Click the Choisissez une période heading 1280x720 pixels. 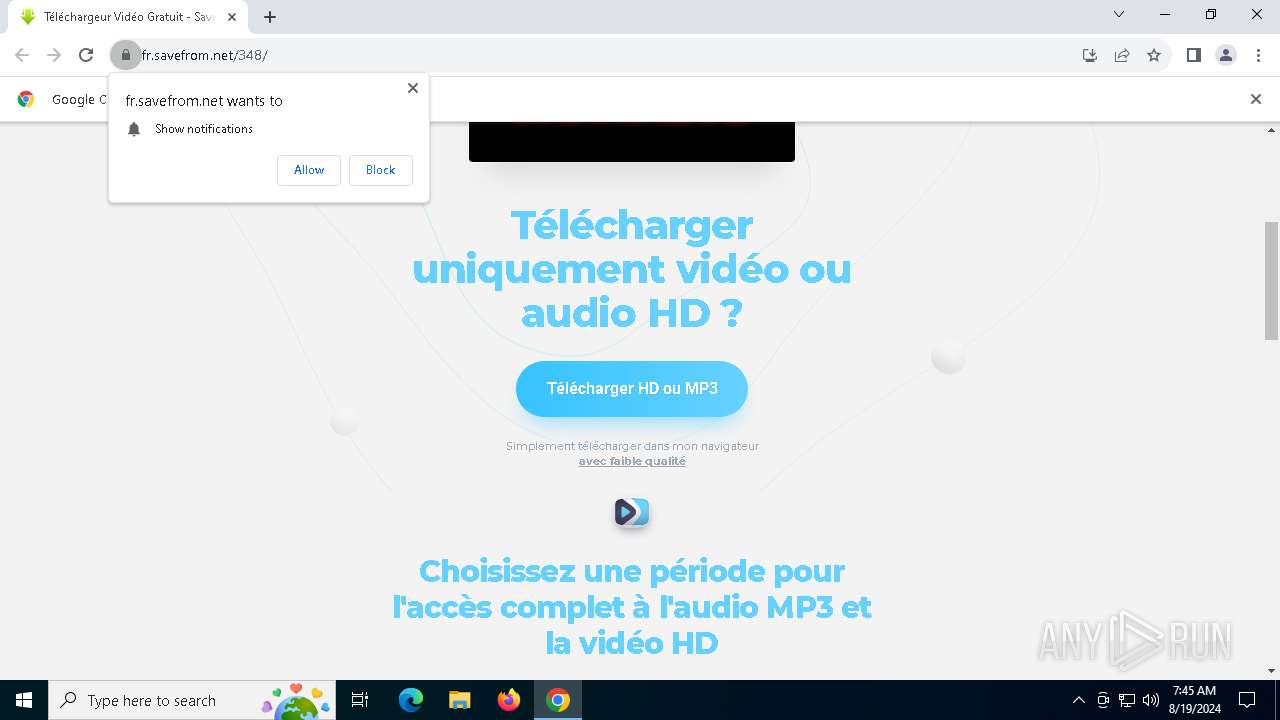(632, 606)
